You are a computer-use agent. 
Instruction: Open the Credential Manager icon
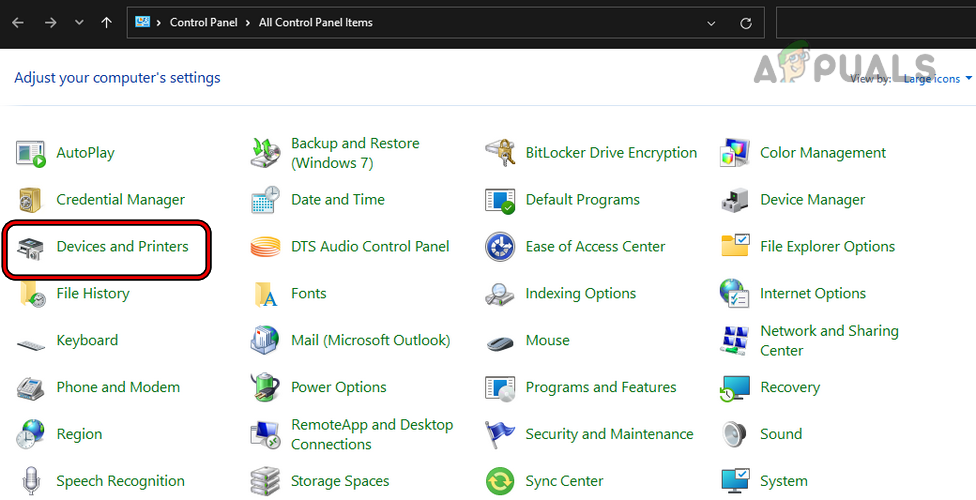point(31,200)
